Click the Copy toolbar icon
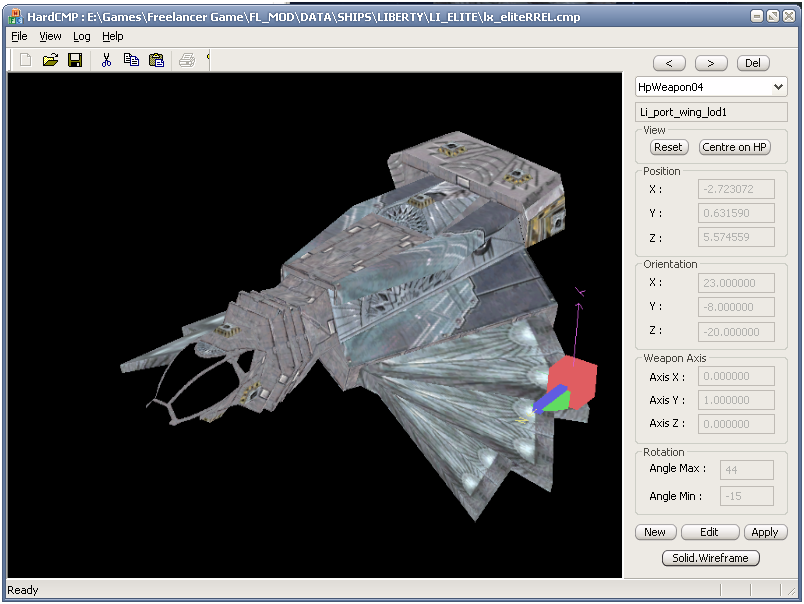This screenshot has width=804, height=604. pos(131,60)
